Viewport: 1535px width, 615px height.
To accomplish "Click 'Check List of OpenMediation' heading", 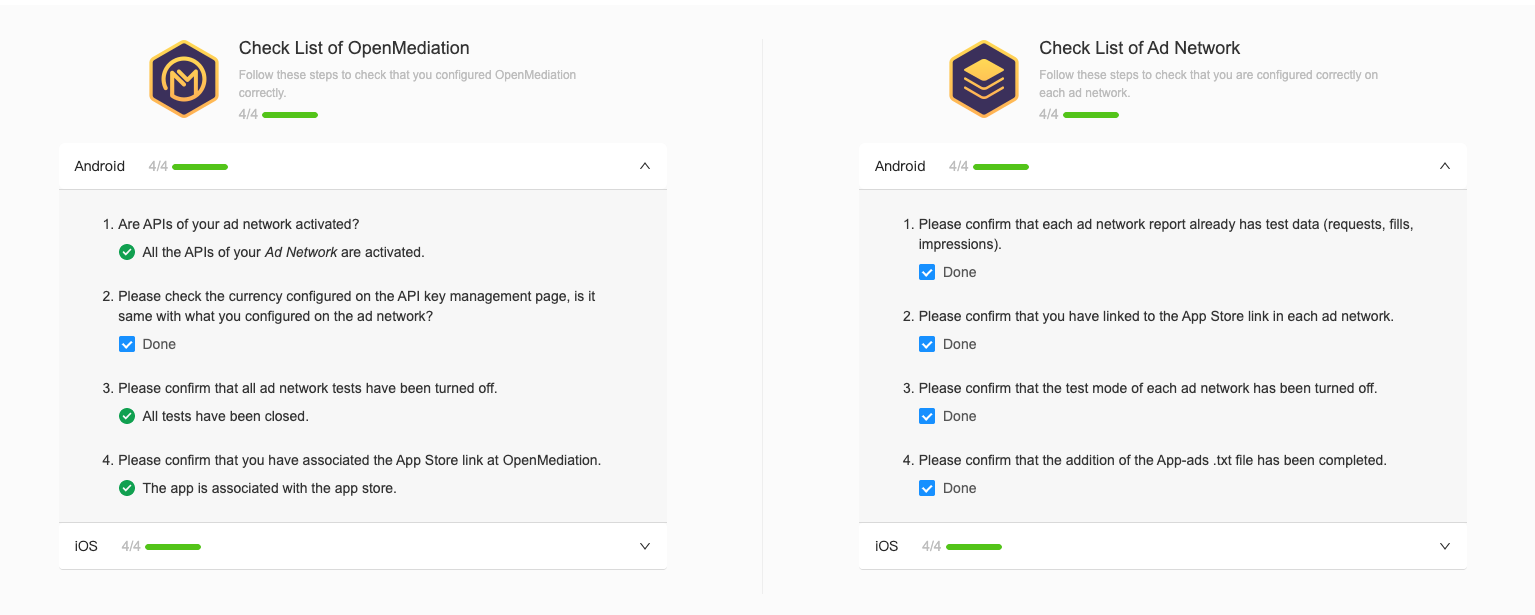I will 354,48.
